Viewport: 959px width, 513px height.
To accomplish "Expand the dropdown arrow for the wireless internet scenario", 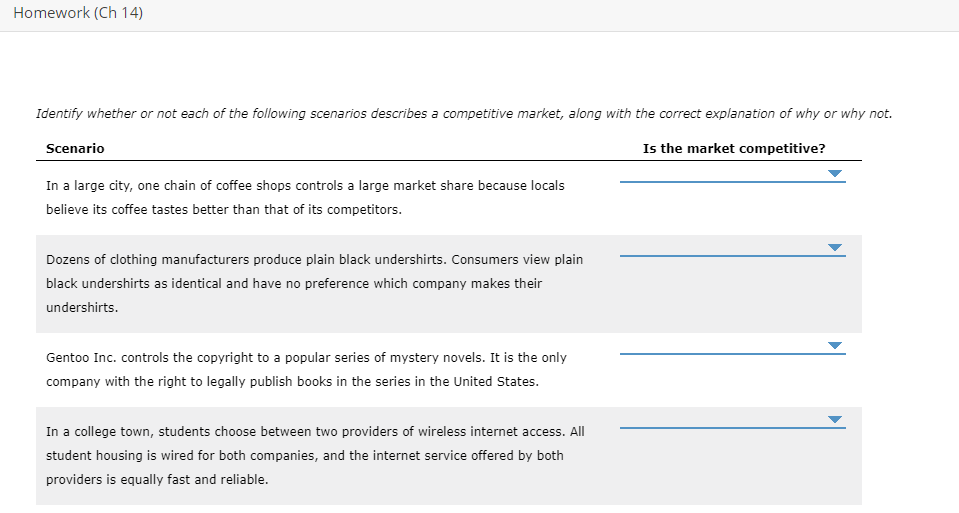I will (835, 420).
